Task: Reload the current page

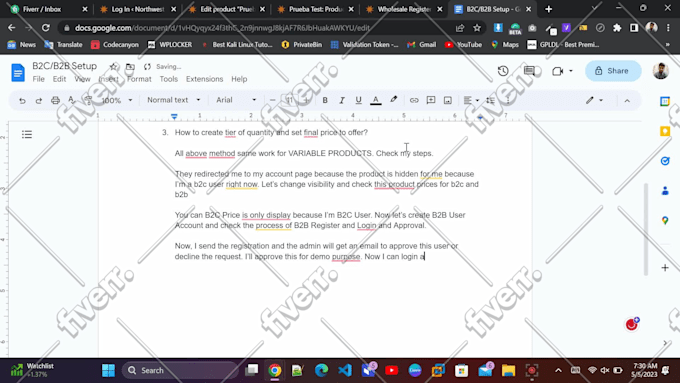Action: pyautogui.click(x=46, y=28)
